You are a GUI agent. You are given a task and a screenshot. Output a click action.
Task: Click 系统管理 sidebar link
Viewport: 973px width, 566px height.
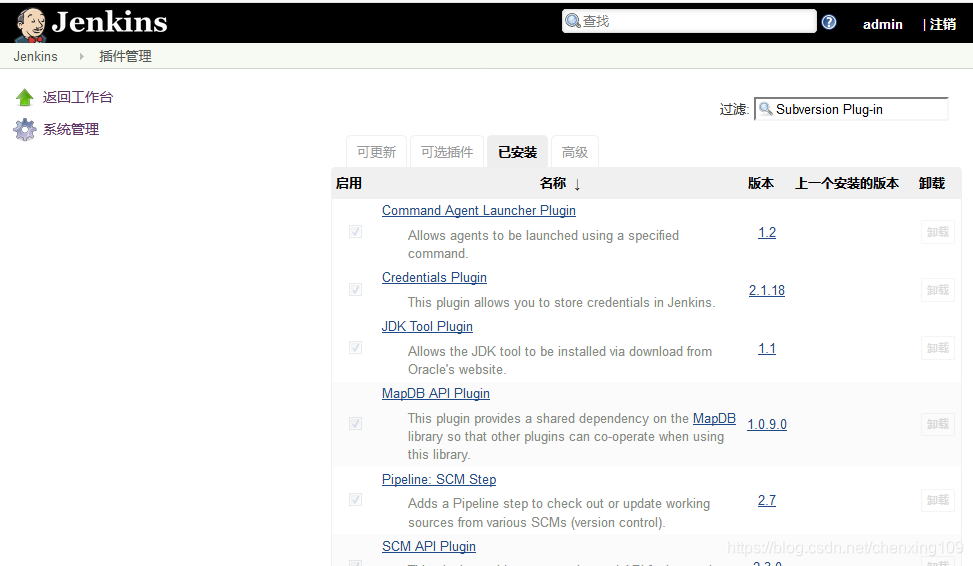(x=71, y=129)
